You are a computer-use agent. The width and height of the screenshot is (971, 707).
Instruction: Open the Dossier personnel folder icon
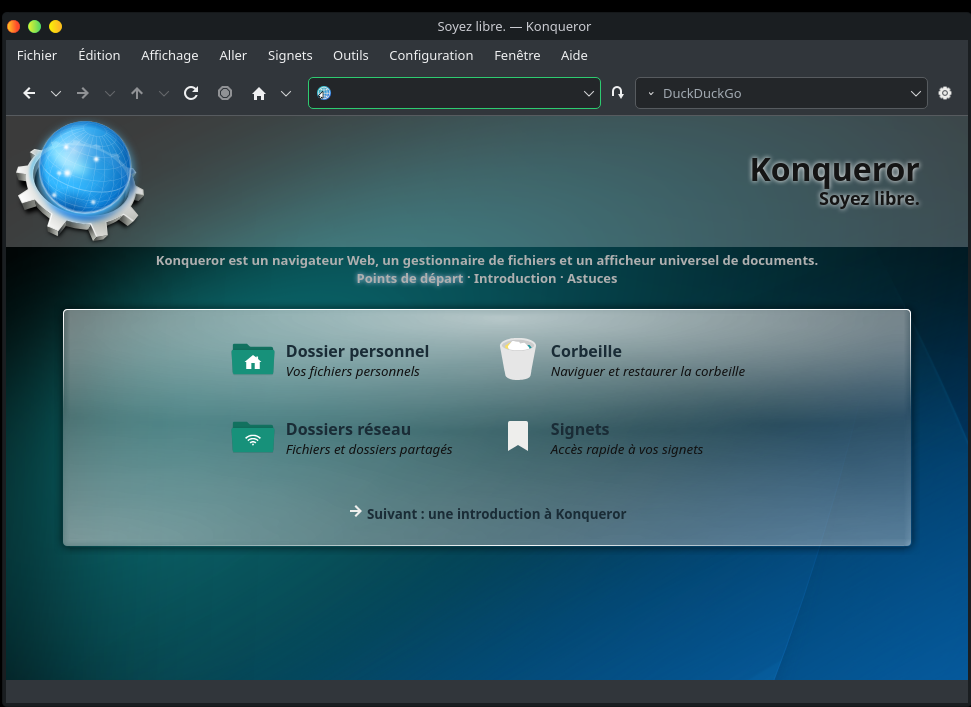click(x=252, y=360)
